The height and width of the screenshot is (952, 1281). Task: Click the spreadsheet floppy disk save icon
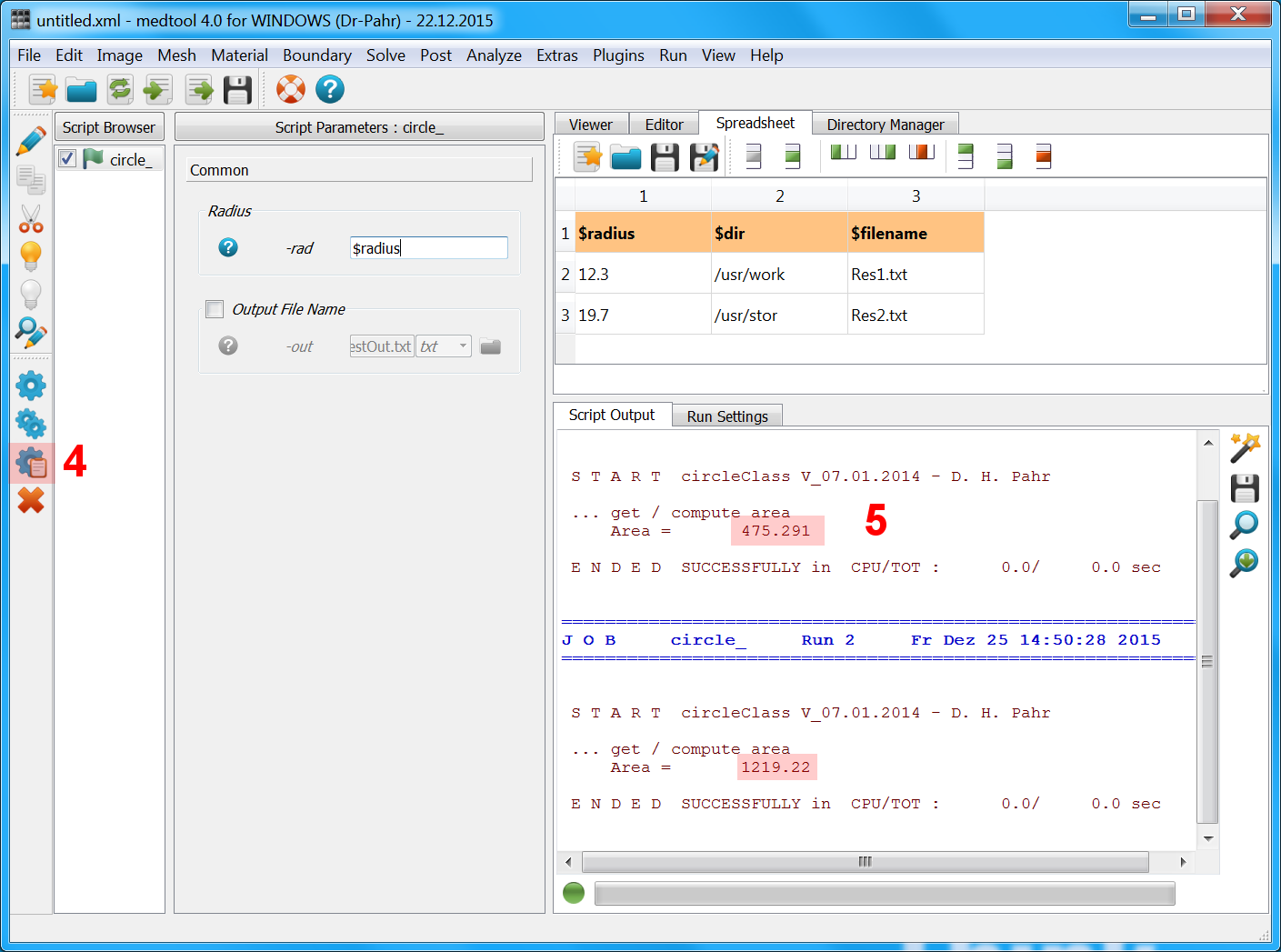coord(665,157)
